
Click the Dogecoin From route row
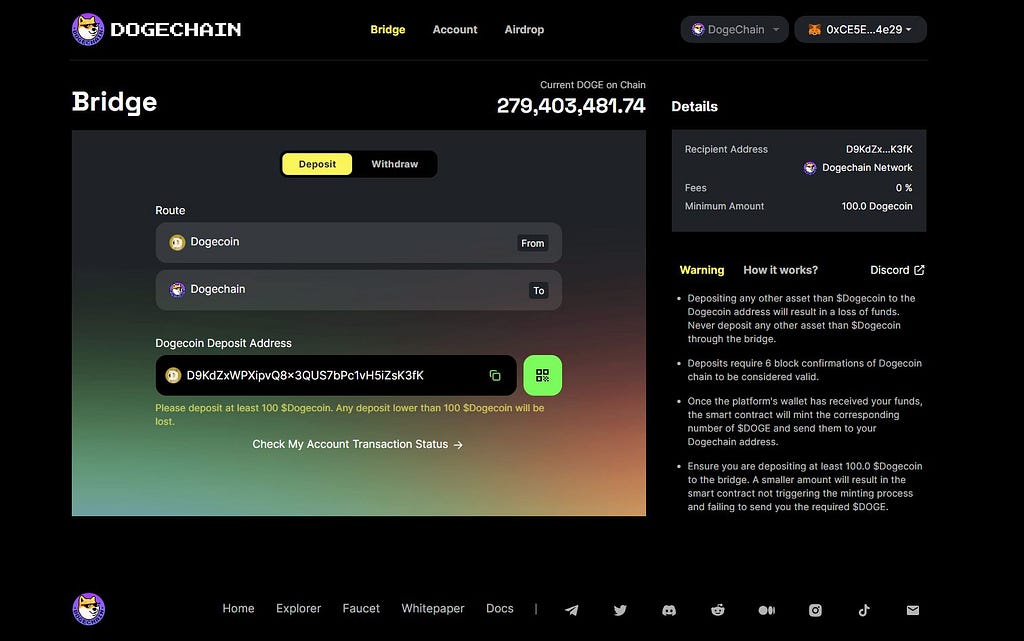(359, 242)
